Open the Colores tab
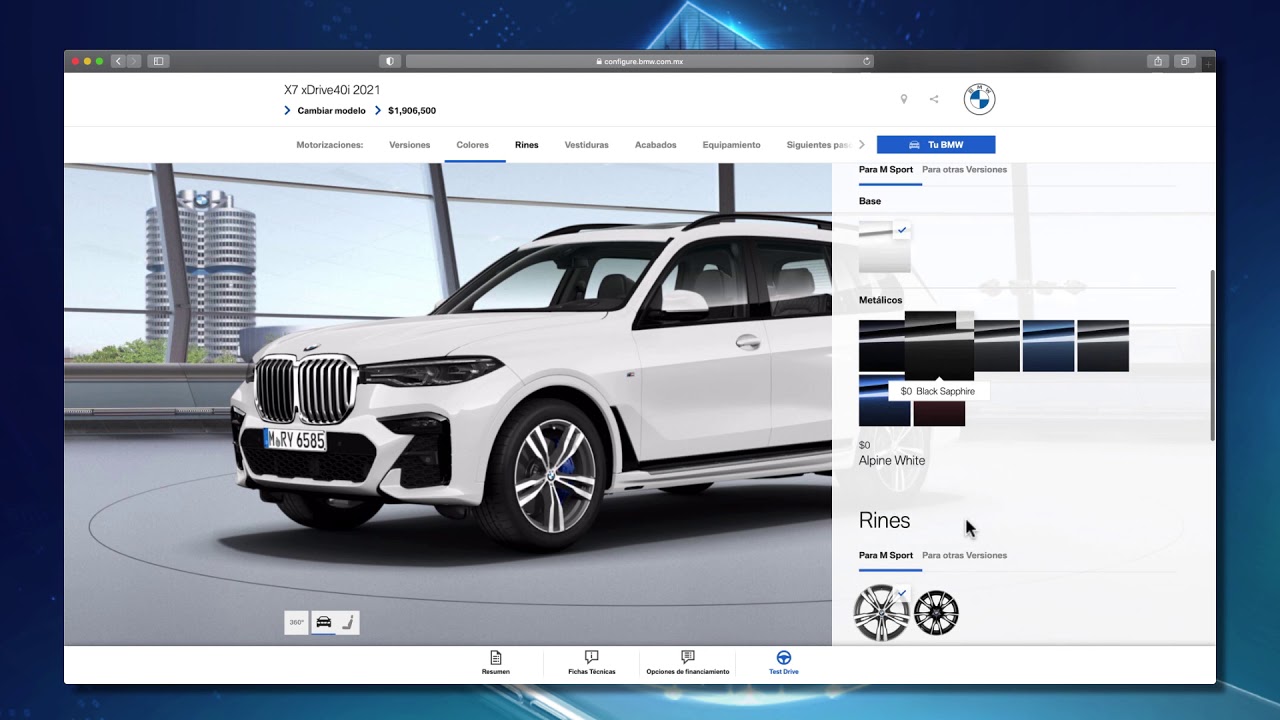 click(473, 145)
